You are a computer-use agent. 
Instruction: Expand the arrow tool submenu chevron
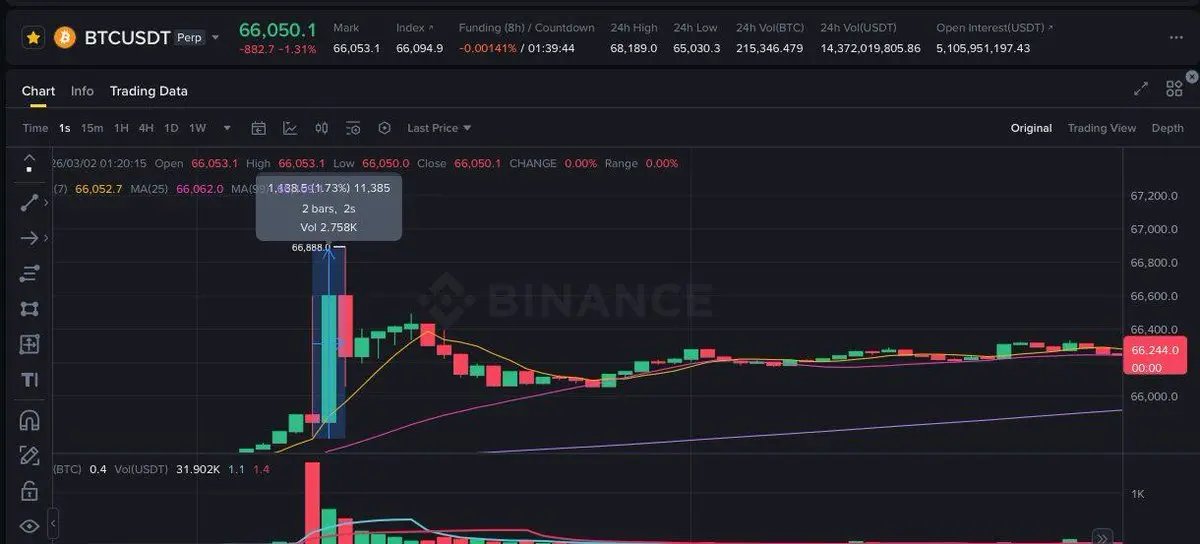46,238
